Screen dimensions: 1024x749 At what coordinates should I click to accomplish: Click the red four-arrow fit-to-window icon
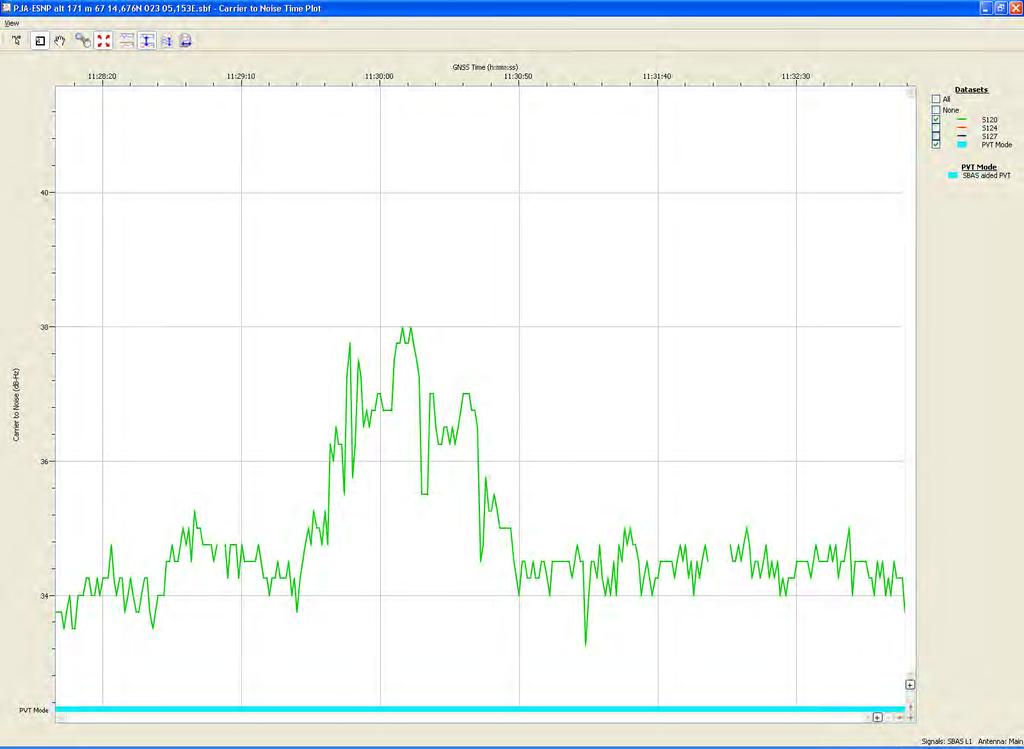point(103,40)
